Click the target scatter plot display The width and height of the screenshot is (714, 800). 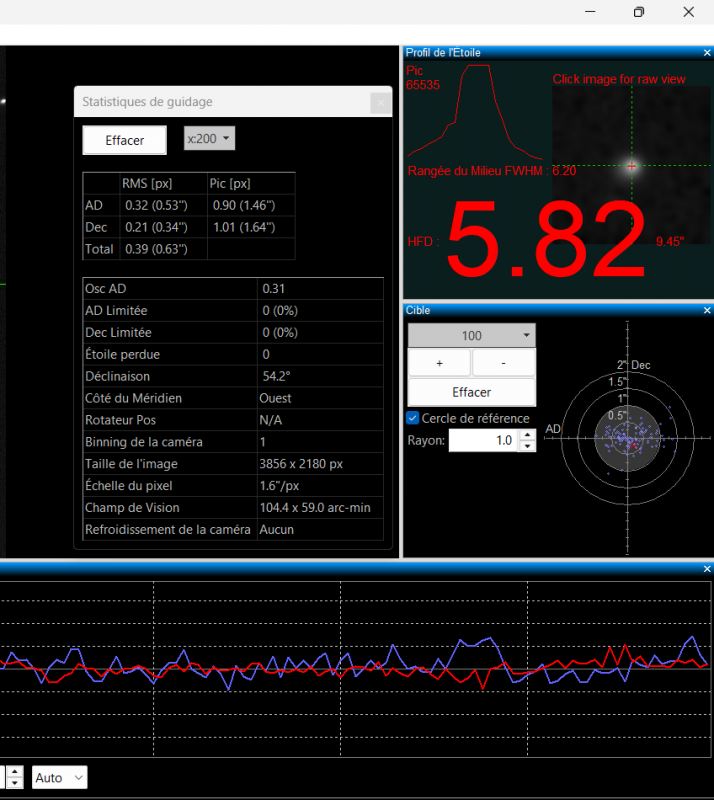(628, 438)
